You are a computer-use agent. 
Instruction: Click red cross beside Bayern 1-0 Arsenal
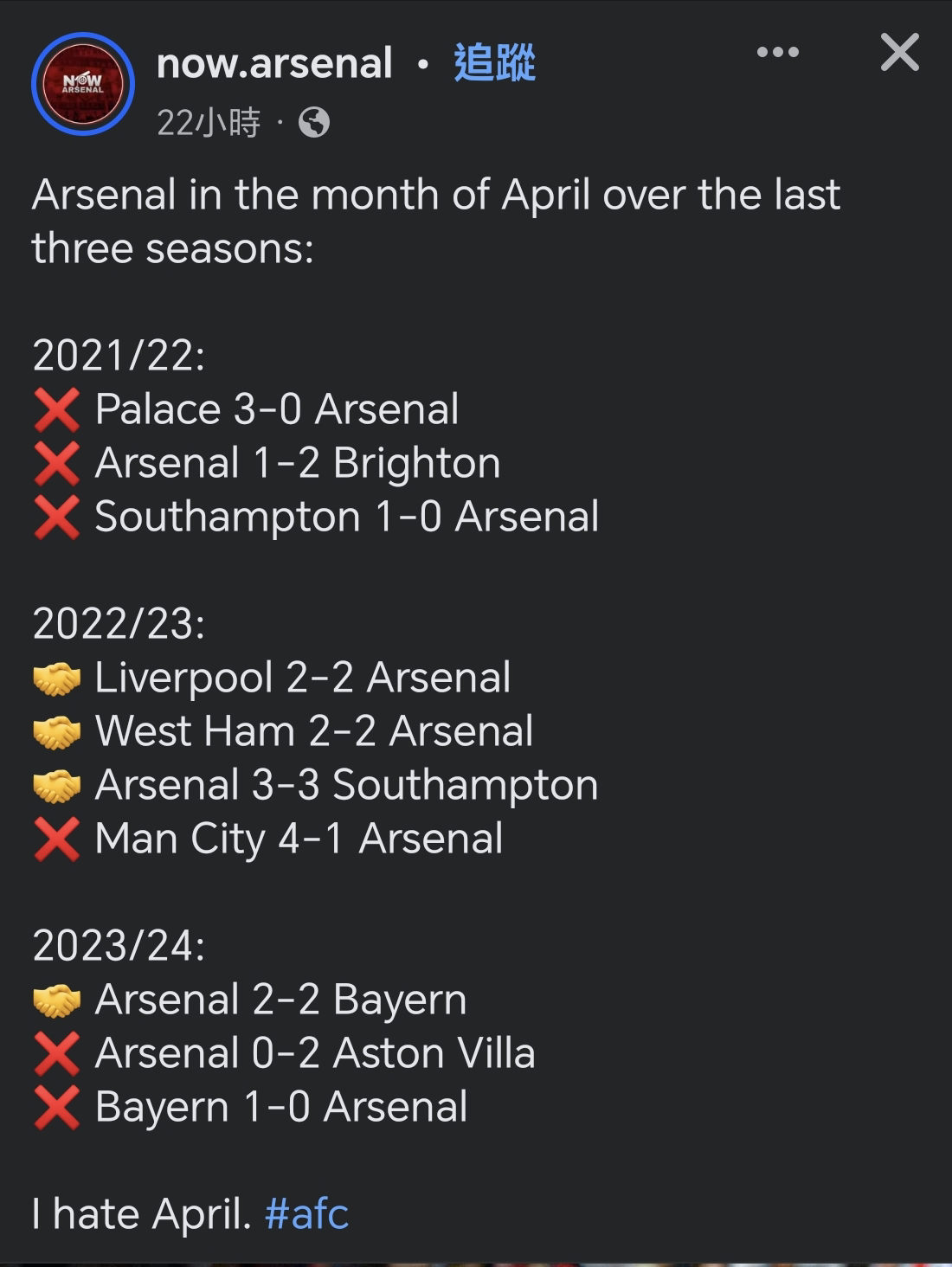[x=57, y=1107]
